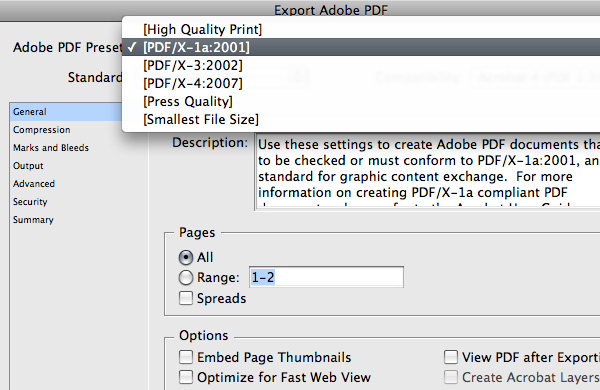
Task: Choose the [High Quality Print] preset
Action: click(x=361, y=29)
